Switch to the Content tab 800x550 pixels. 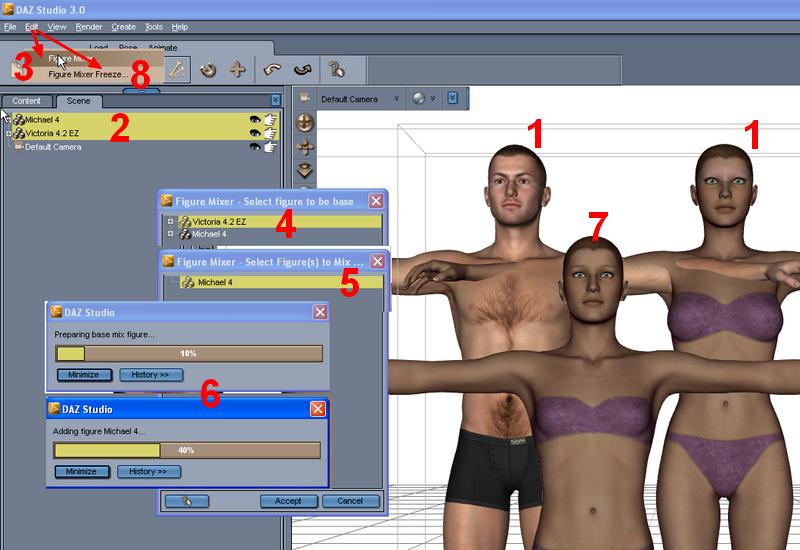pos(27,101)
